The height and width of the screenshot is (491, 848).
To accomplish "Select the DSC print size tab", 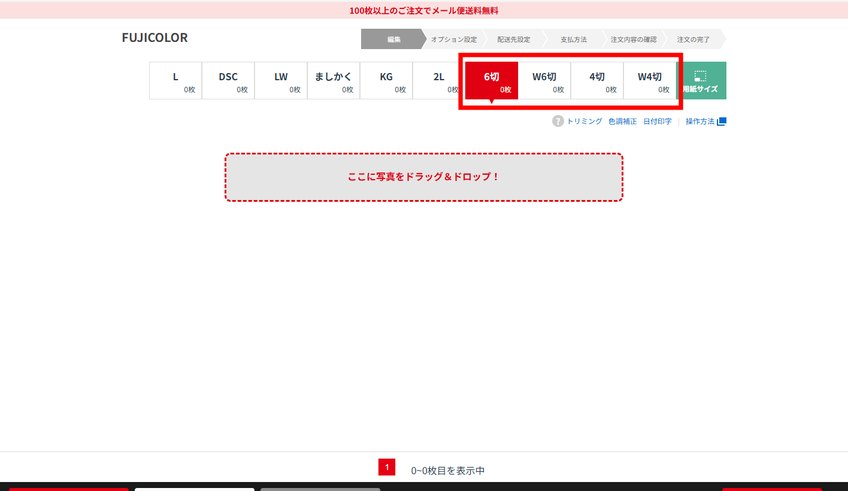I will click(228, 81).
